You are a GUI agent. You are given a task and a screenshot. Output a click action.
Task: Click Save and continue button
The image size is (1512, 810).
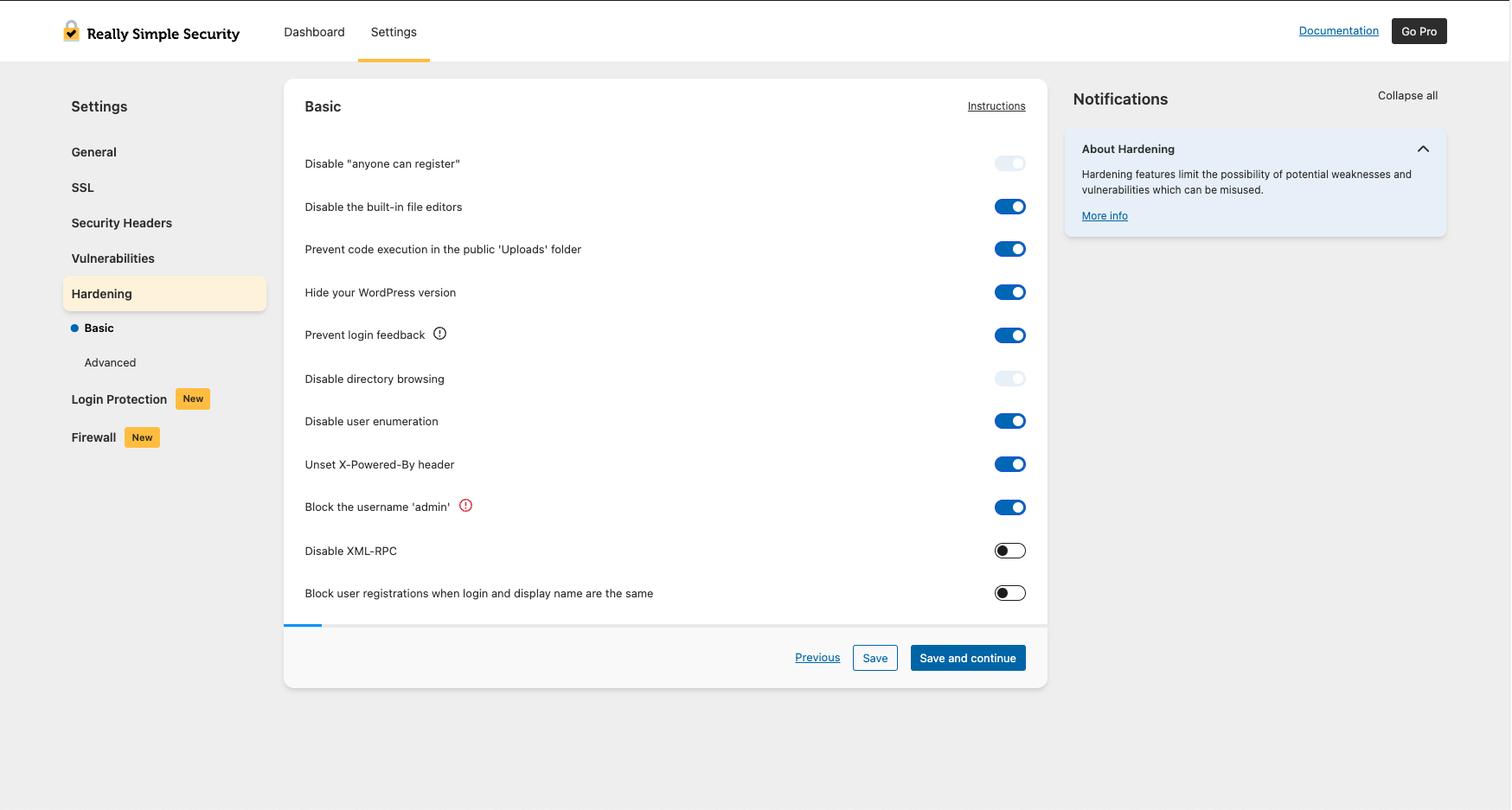(x=968, y=658)
